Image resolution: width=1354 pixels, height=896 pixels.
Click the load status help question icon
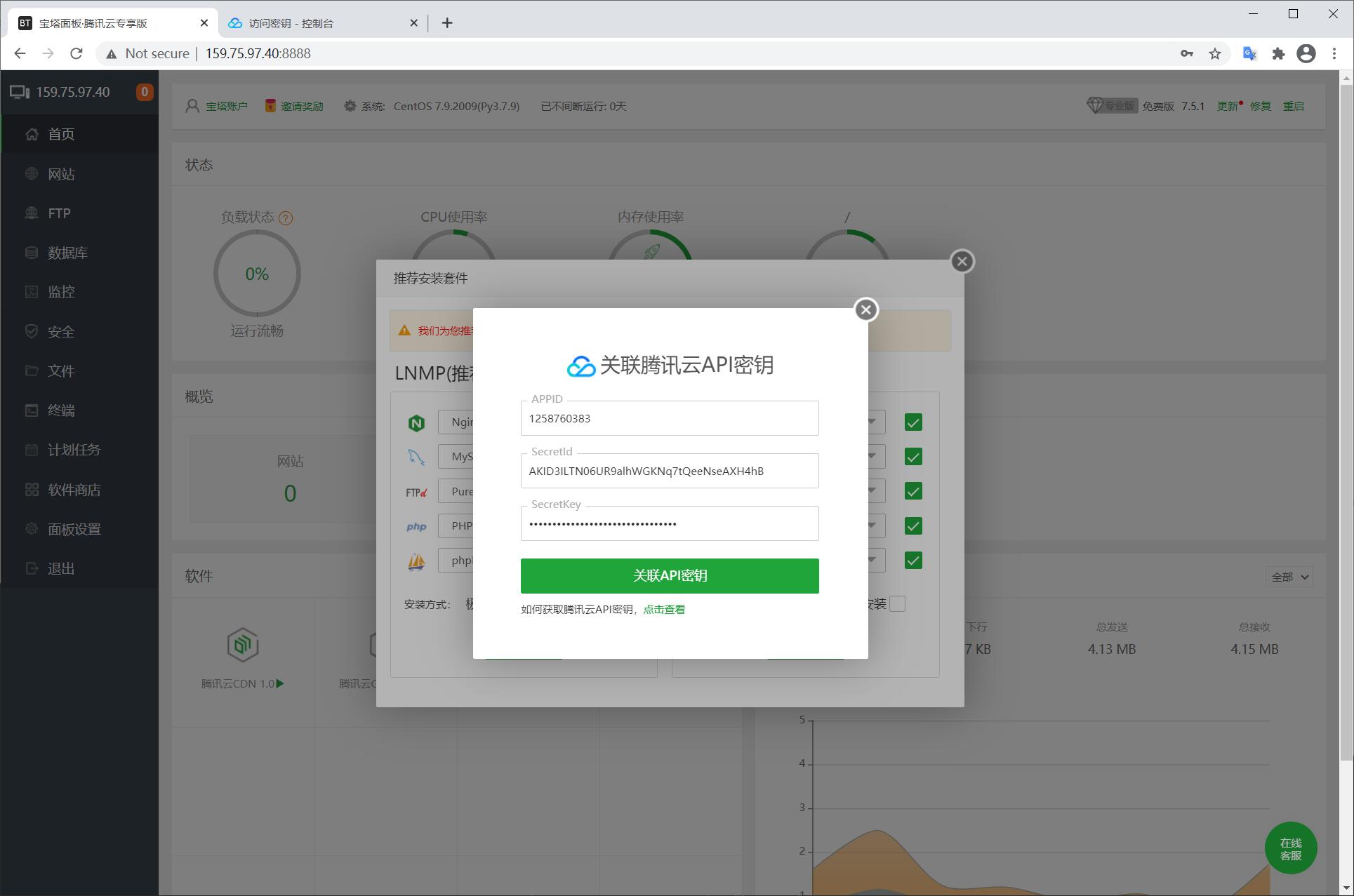(x=286, y=218)
